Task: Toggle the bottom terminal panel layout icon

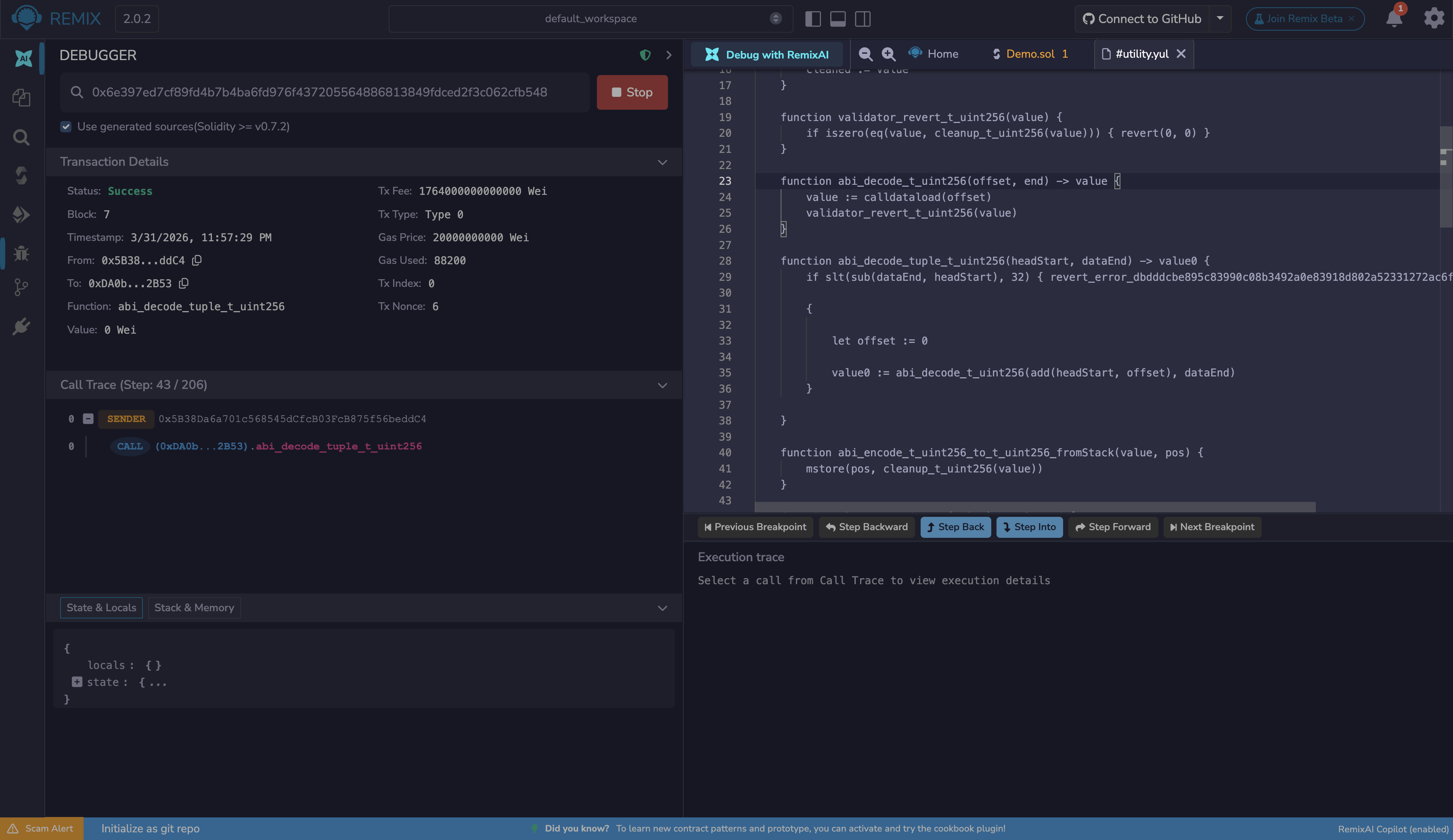Action: [x=838, y=19]
